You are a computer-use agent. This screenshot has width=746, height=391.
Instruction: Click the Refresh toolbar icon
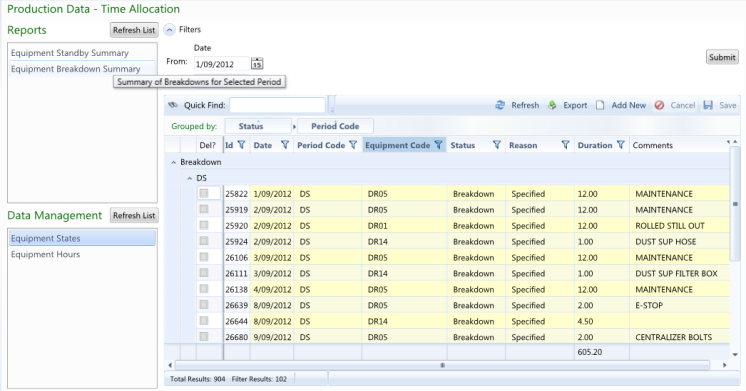coord(500,105)
